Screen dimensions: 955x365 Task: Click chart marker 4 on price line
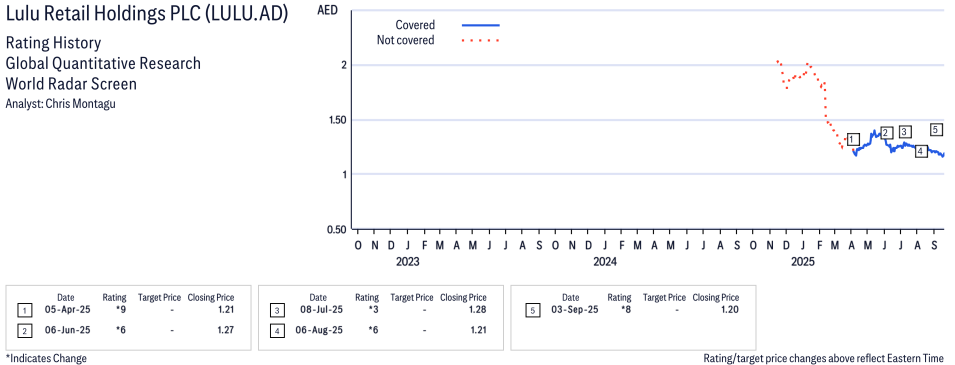tap(921, 151)
